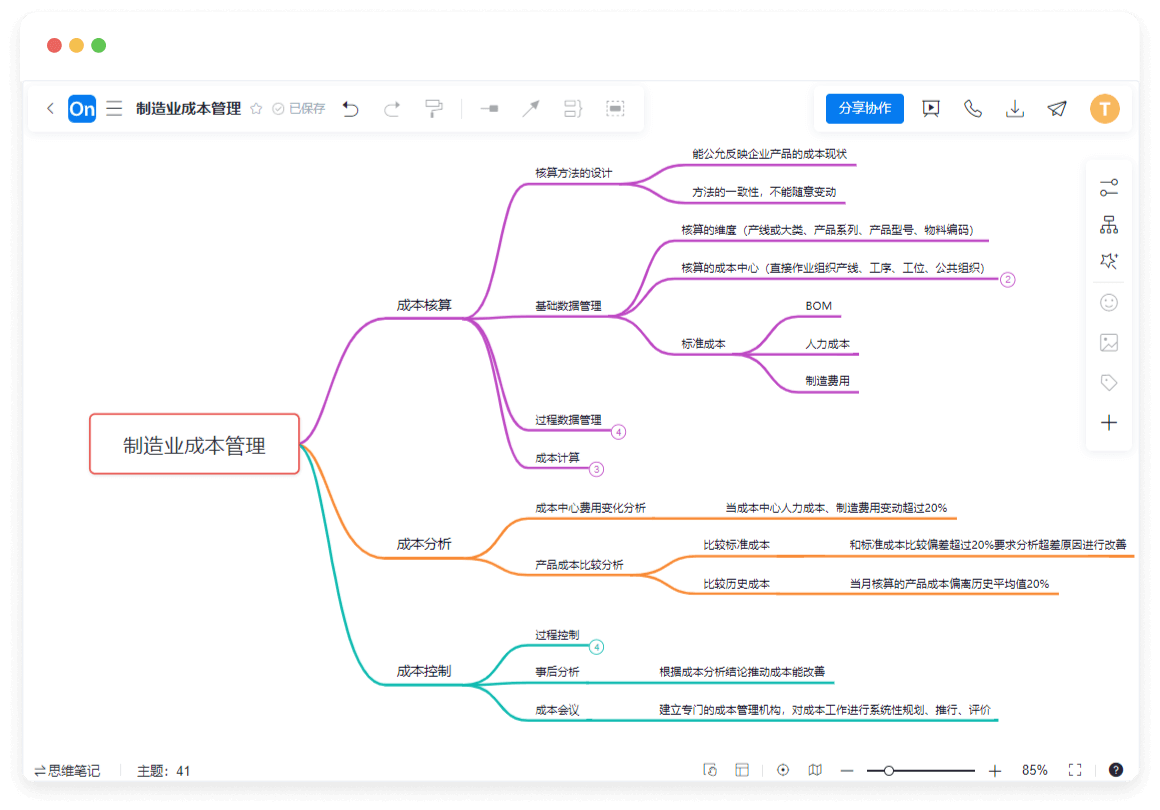Switch to 思维笔记 mode
This screenshot has width=1160, height=810.
click(67, 770)
